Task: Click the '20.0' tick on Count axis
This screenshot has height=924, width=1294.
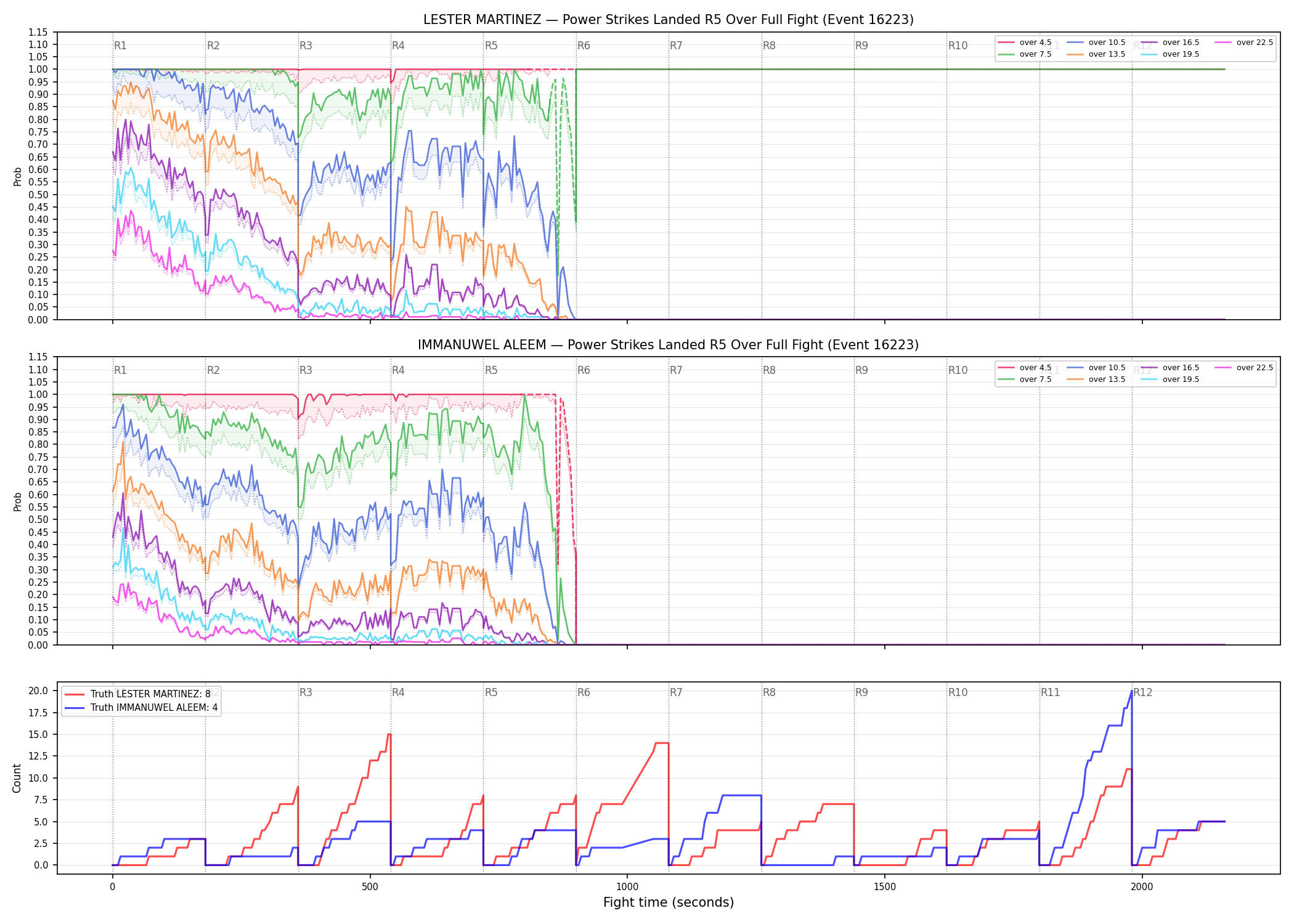Action: [38, 691]
